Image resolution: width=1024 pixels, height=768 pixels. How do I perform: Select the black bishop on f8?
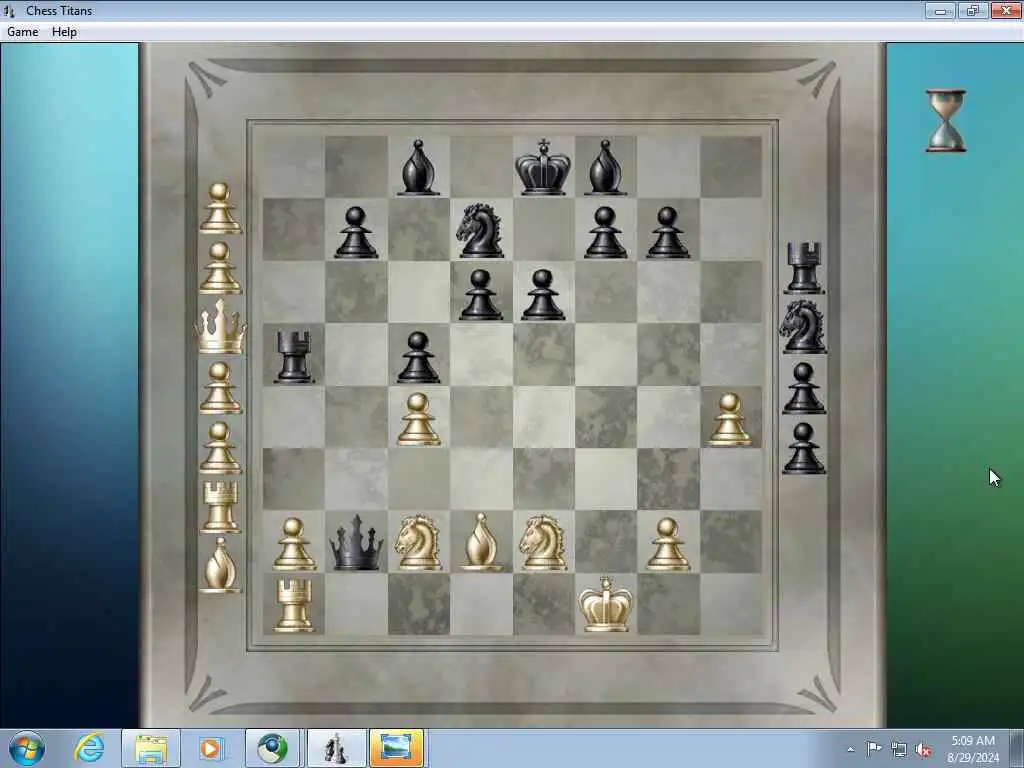(605, 167)
